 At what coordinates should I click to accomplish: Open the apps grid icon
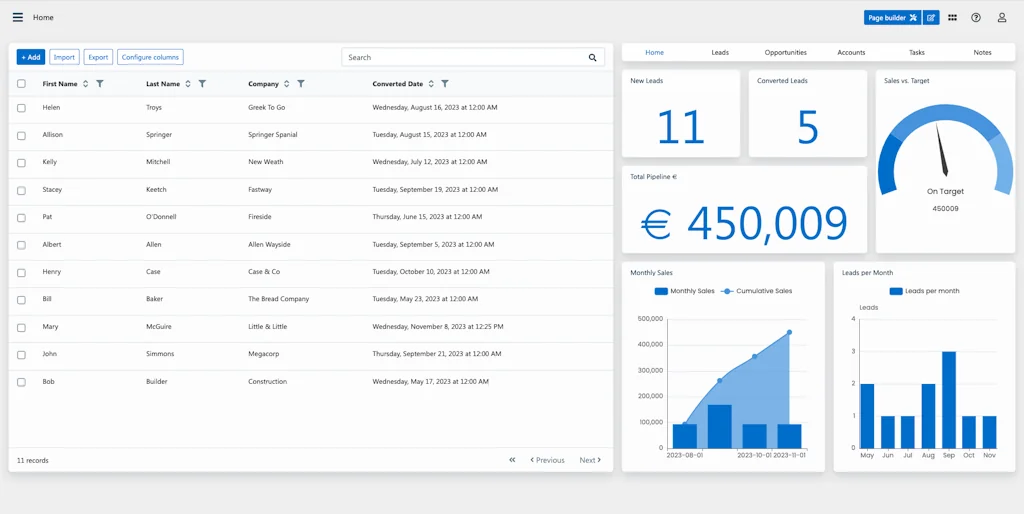coord(952,17)
